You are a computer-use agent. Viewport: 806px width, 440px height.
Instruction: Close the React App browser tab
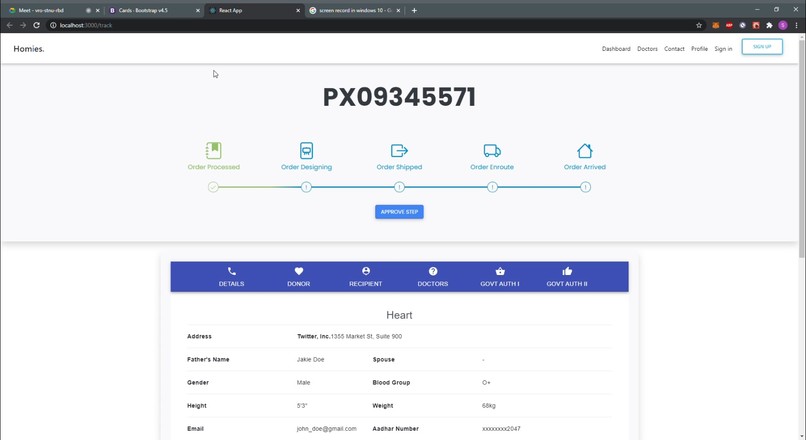pyautogui.click(x=298, y=10)
